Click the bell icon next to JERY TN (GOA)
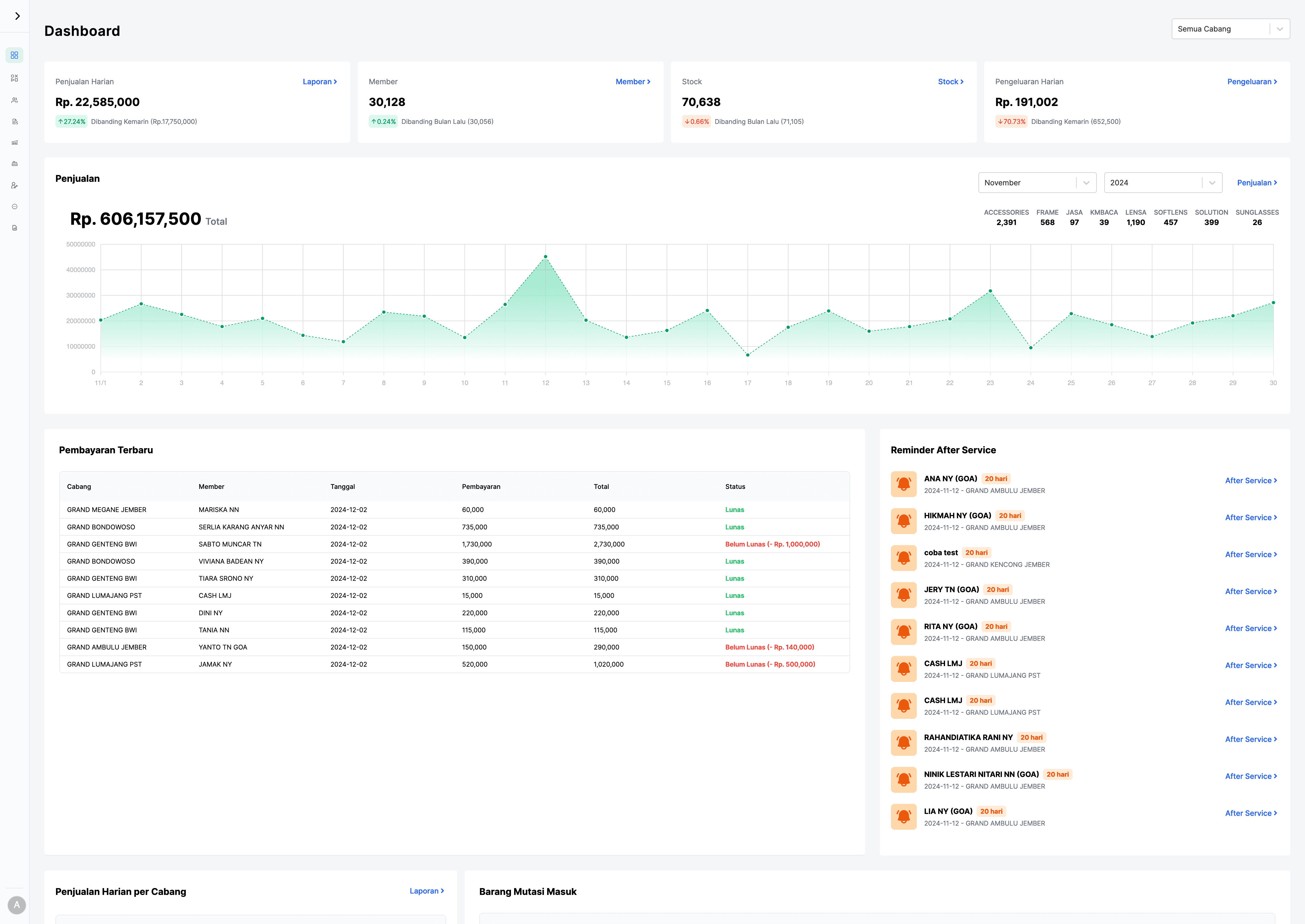The image size is (1305, 924). click(x=903, y=595)
